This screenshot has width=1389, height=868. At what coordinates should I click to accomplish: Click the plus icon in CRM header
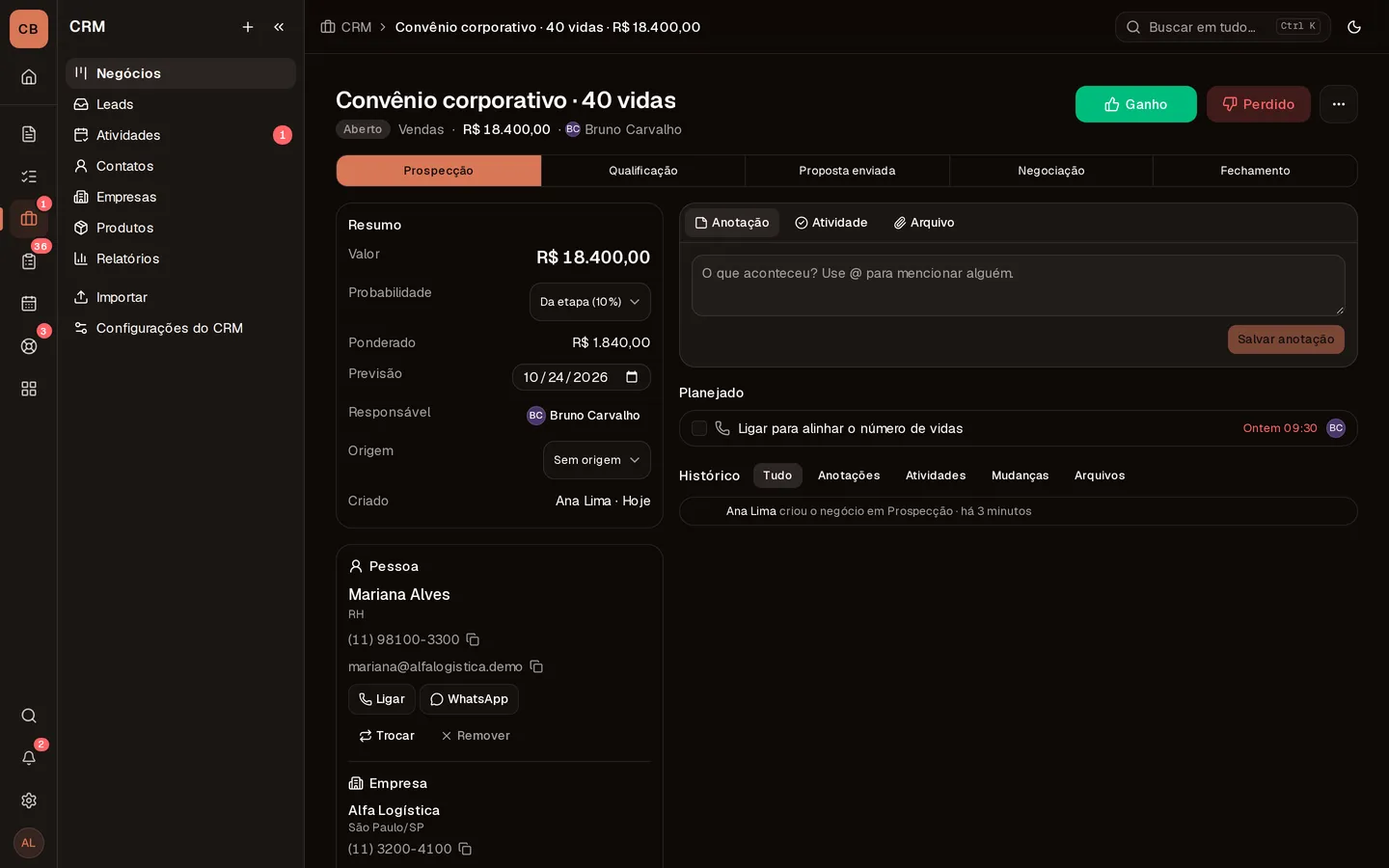pos(248,27)
